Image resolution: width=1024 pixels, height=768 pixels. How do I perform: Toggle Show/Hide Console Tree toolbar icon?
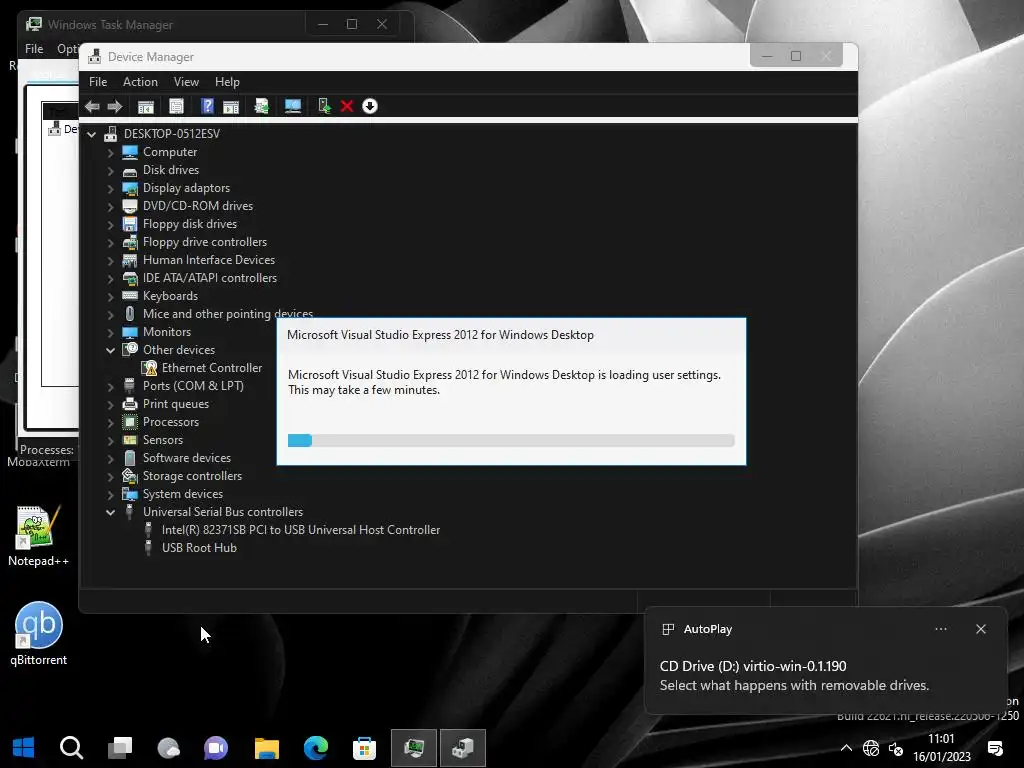tap(146, 106)
